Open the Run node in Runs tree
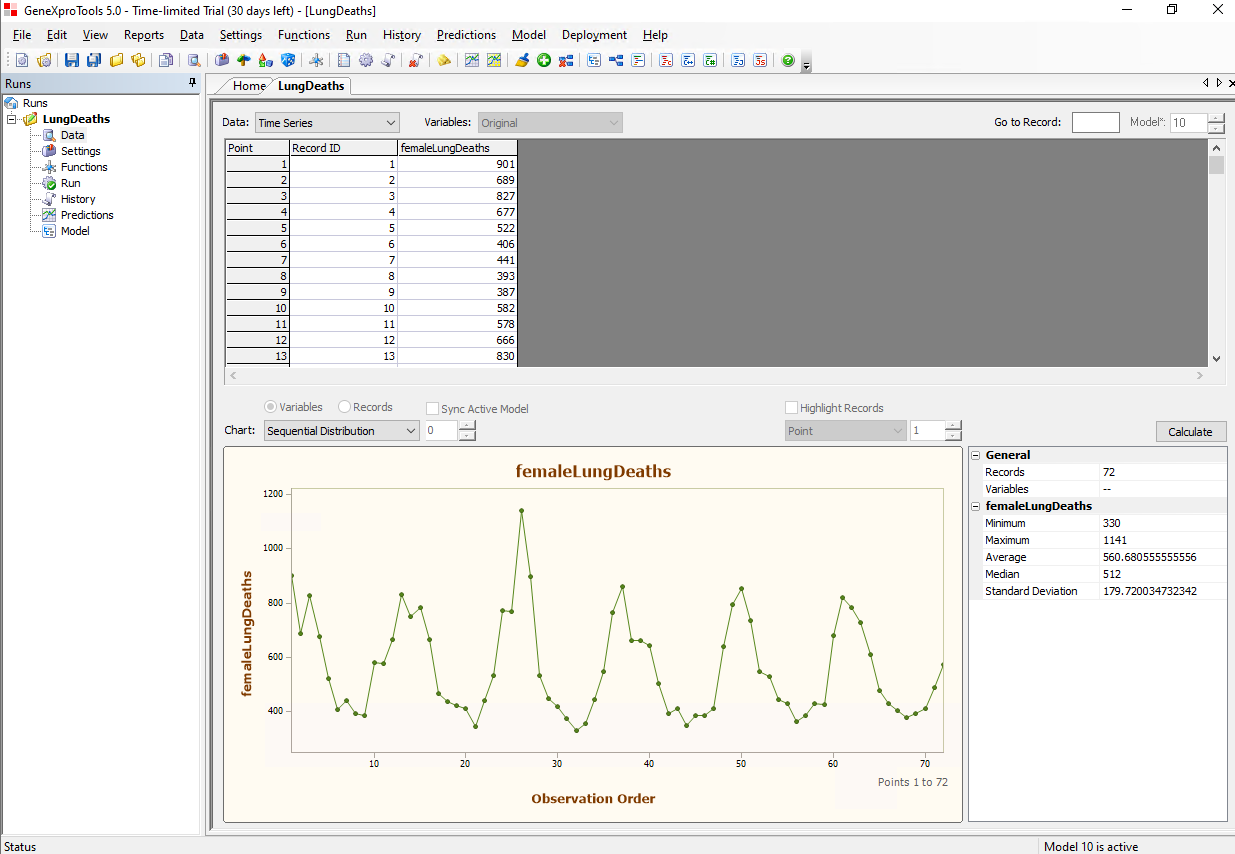The height and width of the screenshot is (854, 1235). pyautogui.click(x=70, y=183)
